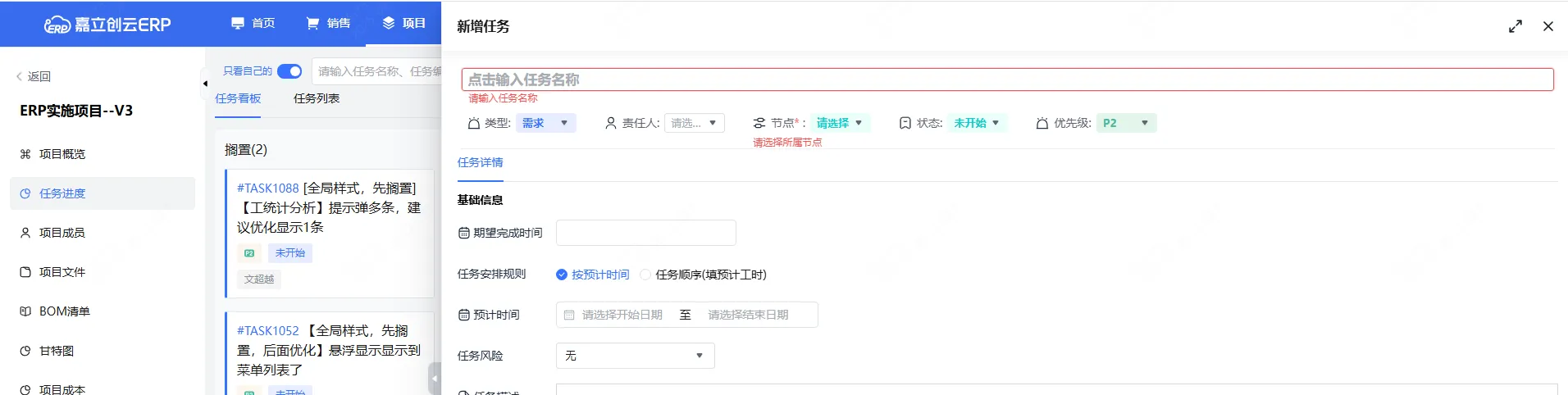Open the 类型 需求 dropdown
Screen dimensions: 1568x395
(545, 123)
